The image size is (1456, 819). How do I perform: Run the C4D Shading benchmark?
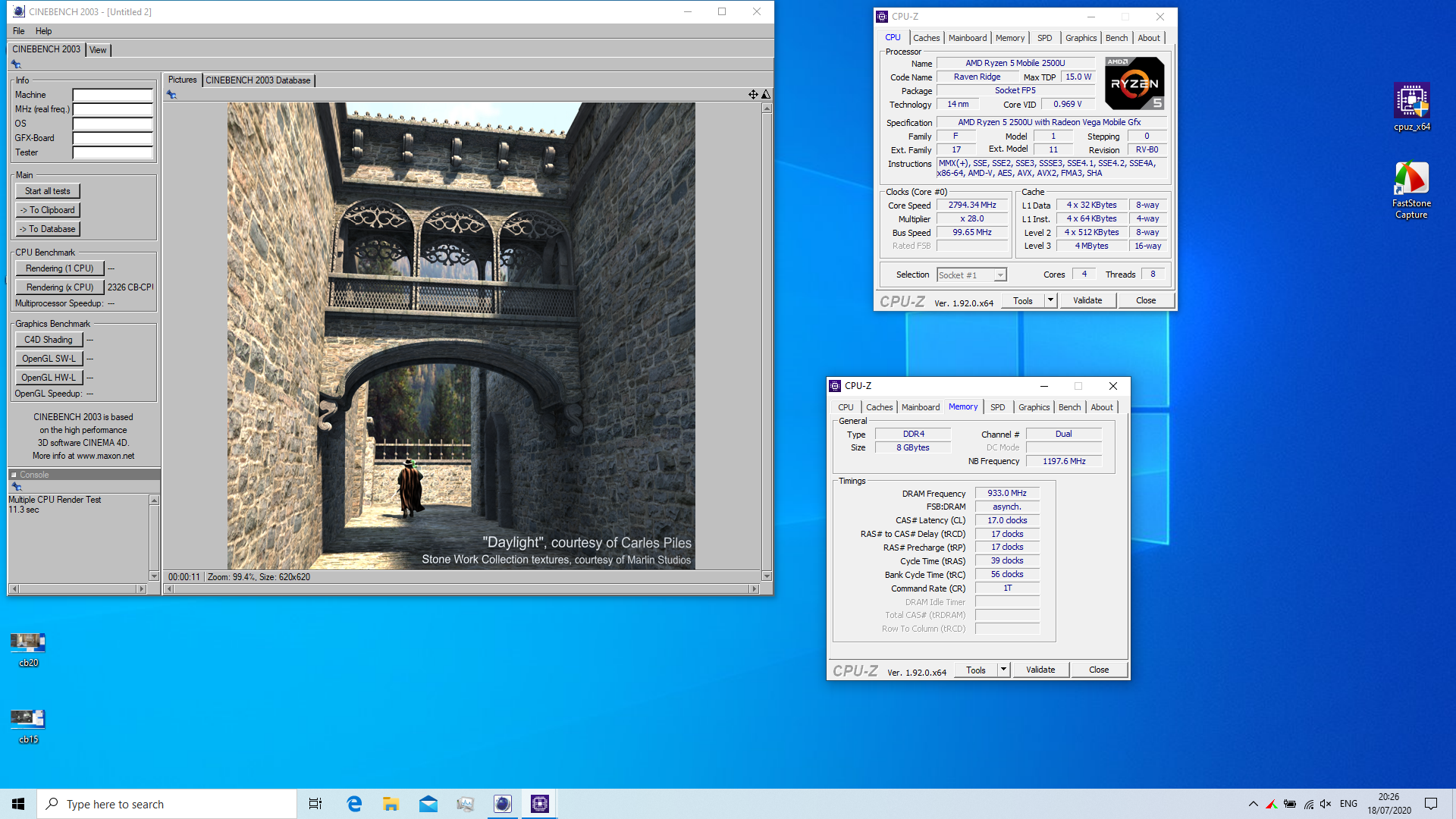49,340
